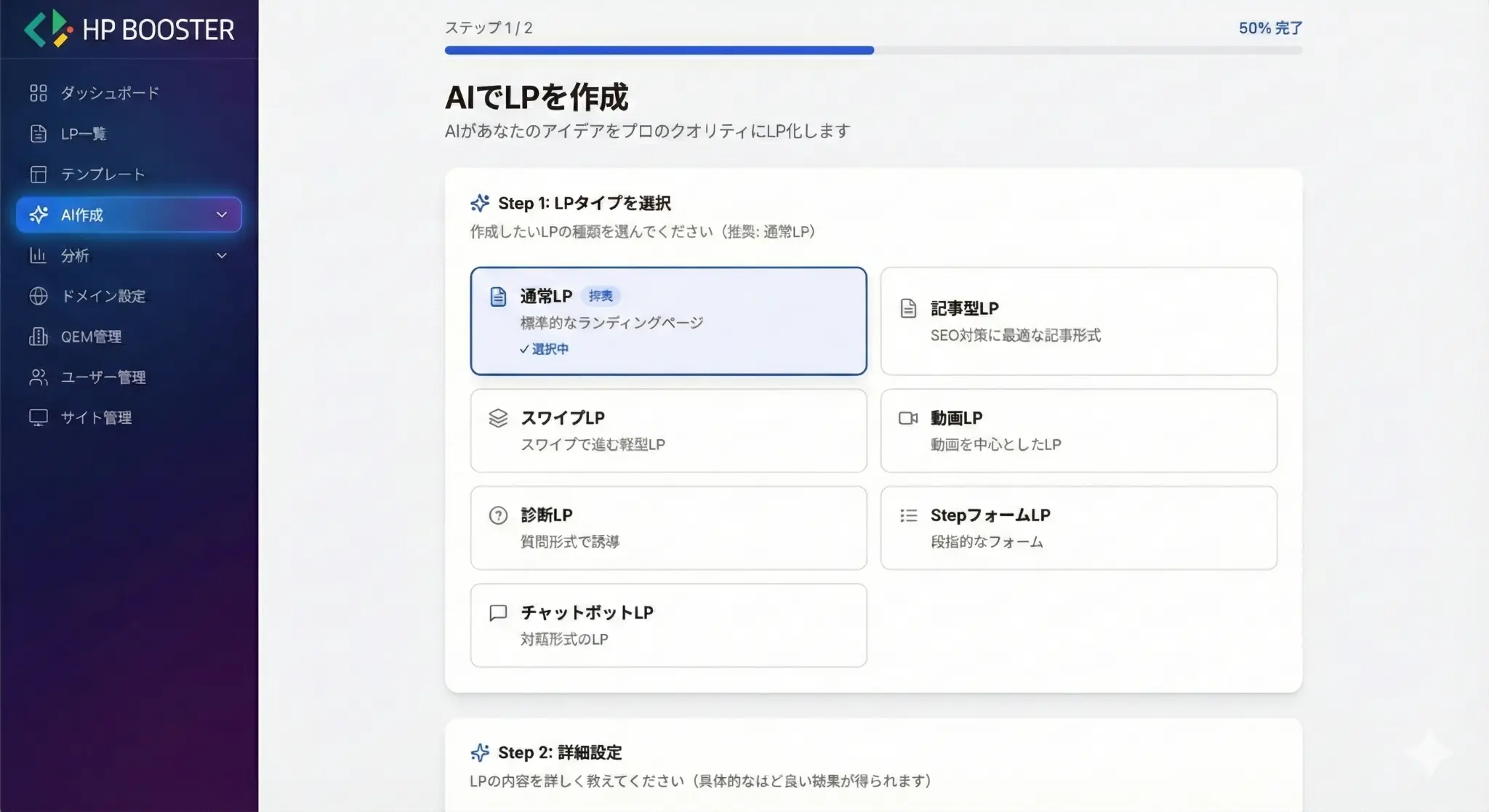Click the HP BOOSTER logo
This screenshot has height=812, width=1489.
point(129,29)
